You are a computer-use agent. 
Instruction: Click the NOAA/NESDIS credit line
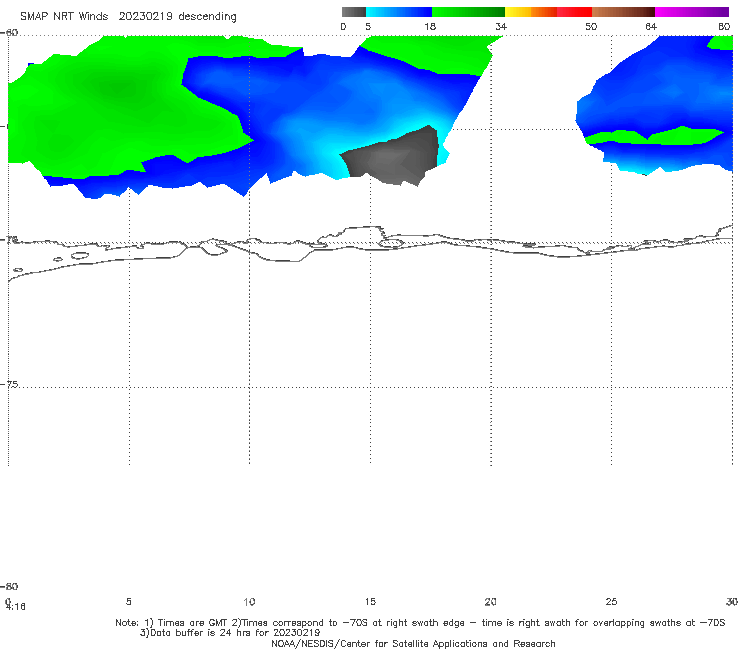pos(413,643)
